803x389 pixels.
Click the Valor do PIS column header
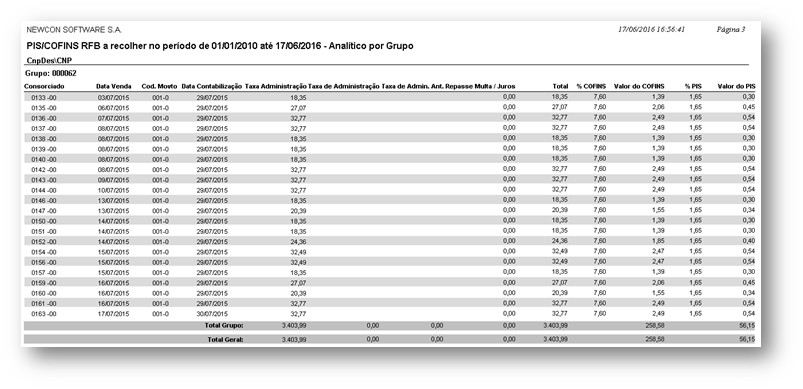pos(736,87)
